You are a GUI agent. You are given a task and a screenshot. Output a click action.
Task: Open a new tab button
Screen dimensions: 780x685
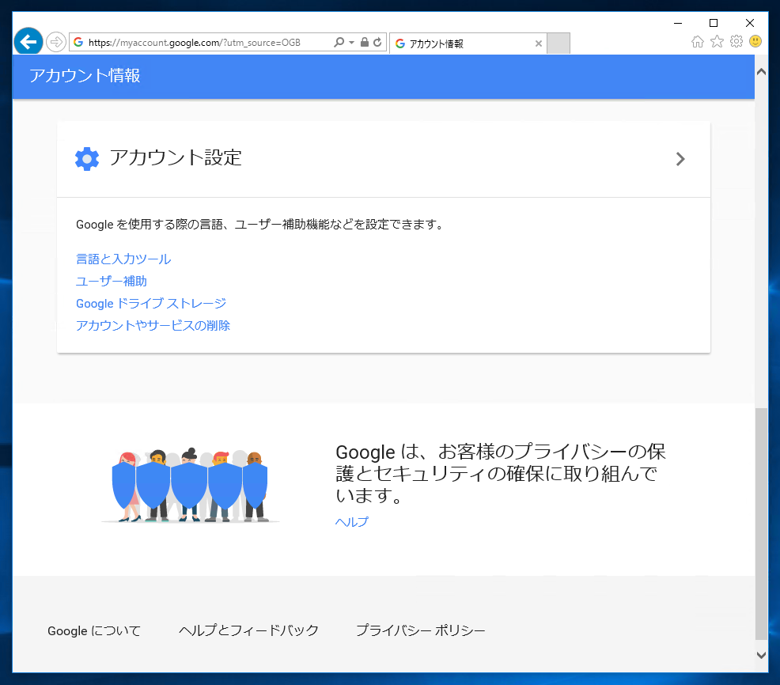(559, 44)
